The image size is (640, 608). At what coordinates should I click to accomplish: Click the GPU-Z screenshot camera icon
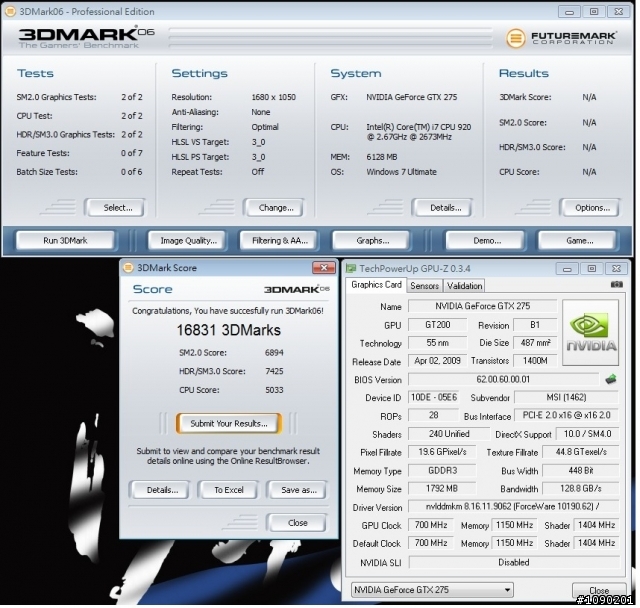click(x=616, y=284)
